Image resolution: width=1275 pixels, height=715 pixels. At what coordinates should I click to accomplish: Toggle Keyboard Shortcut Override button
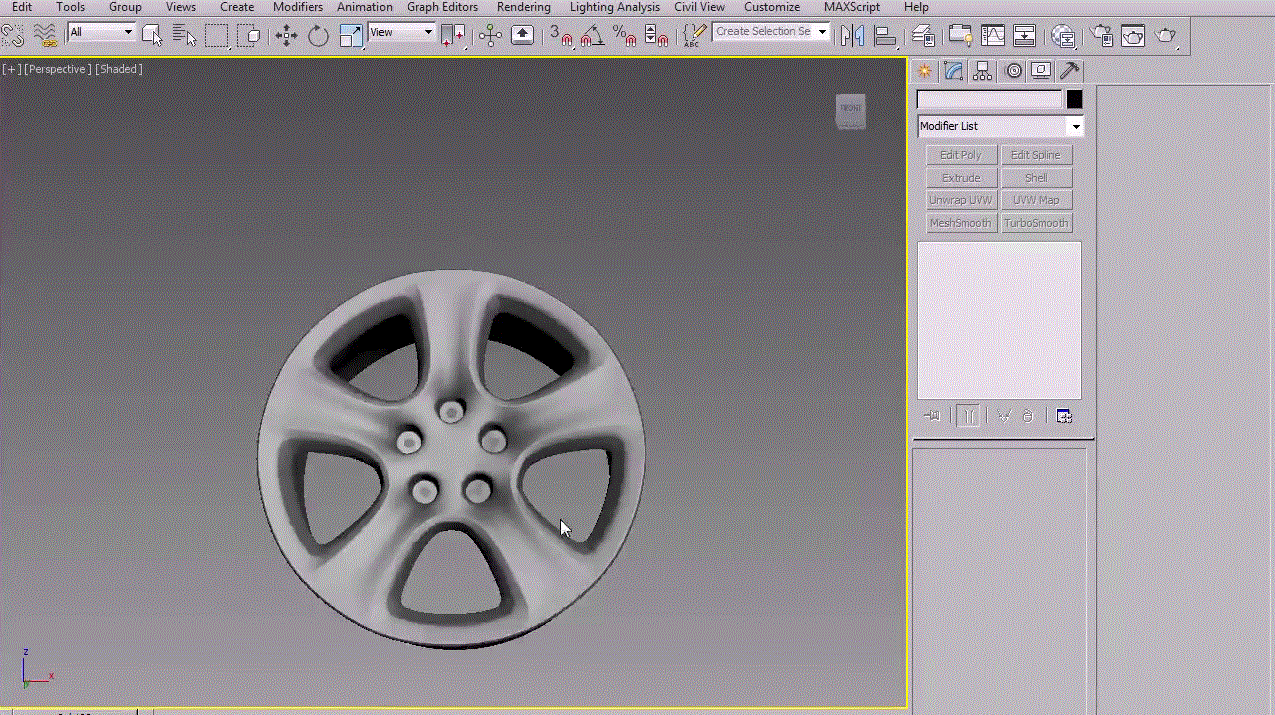click(x=522, y=36)
